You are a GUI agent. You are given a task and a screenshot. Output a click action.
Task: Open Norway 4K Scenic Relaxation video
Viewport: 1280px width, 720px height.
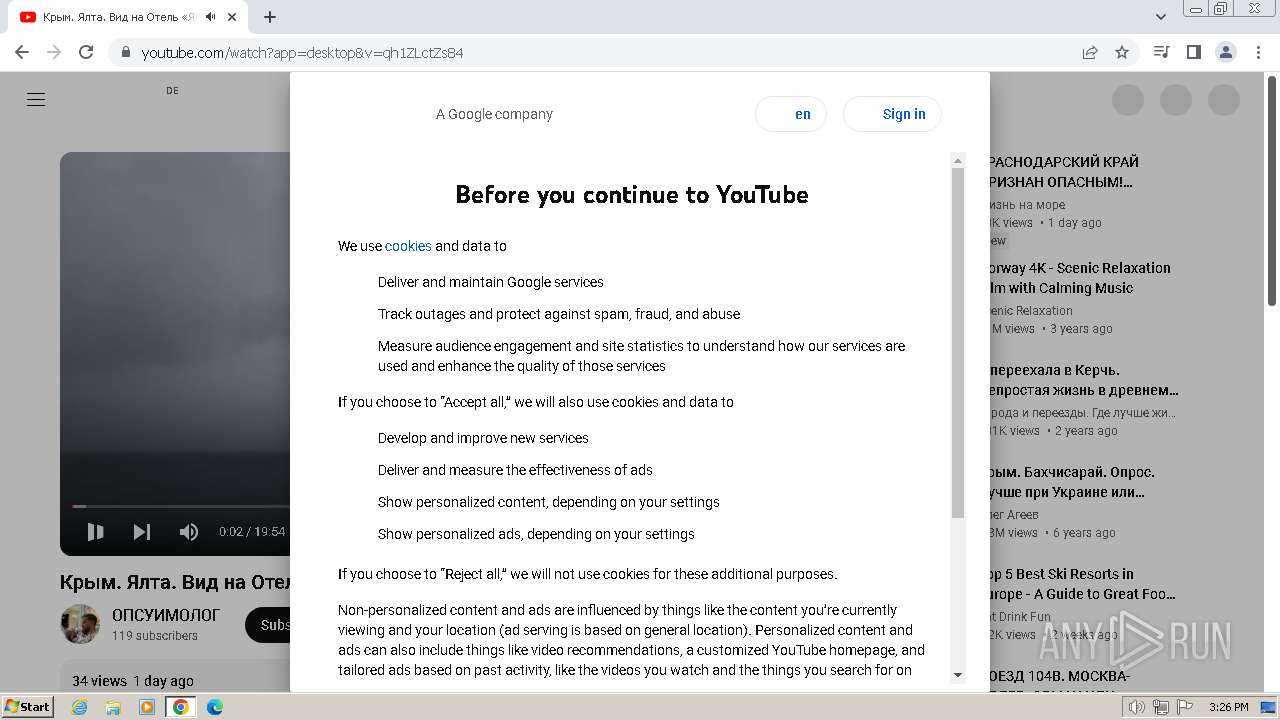pos(1080,278)
